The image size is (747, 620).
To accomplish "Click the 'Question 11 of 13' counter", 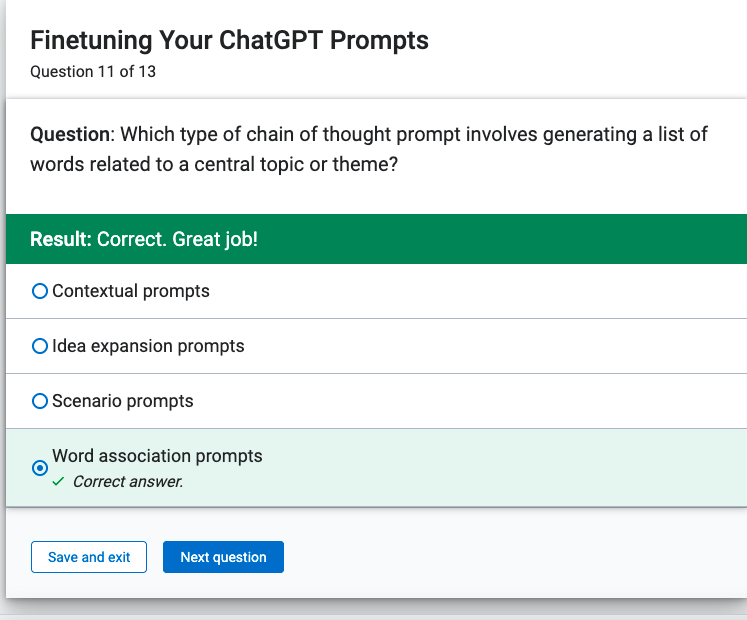I will [93, 71].
